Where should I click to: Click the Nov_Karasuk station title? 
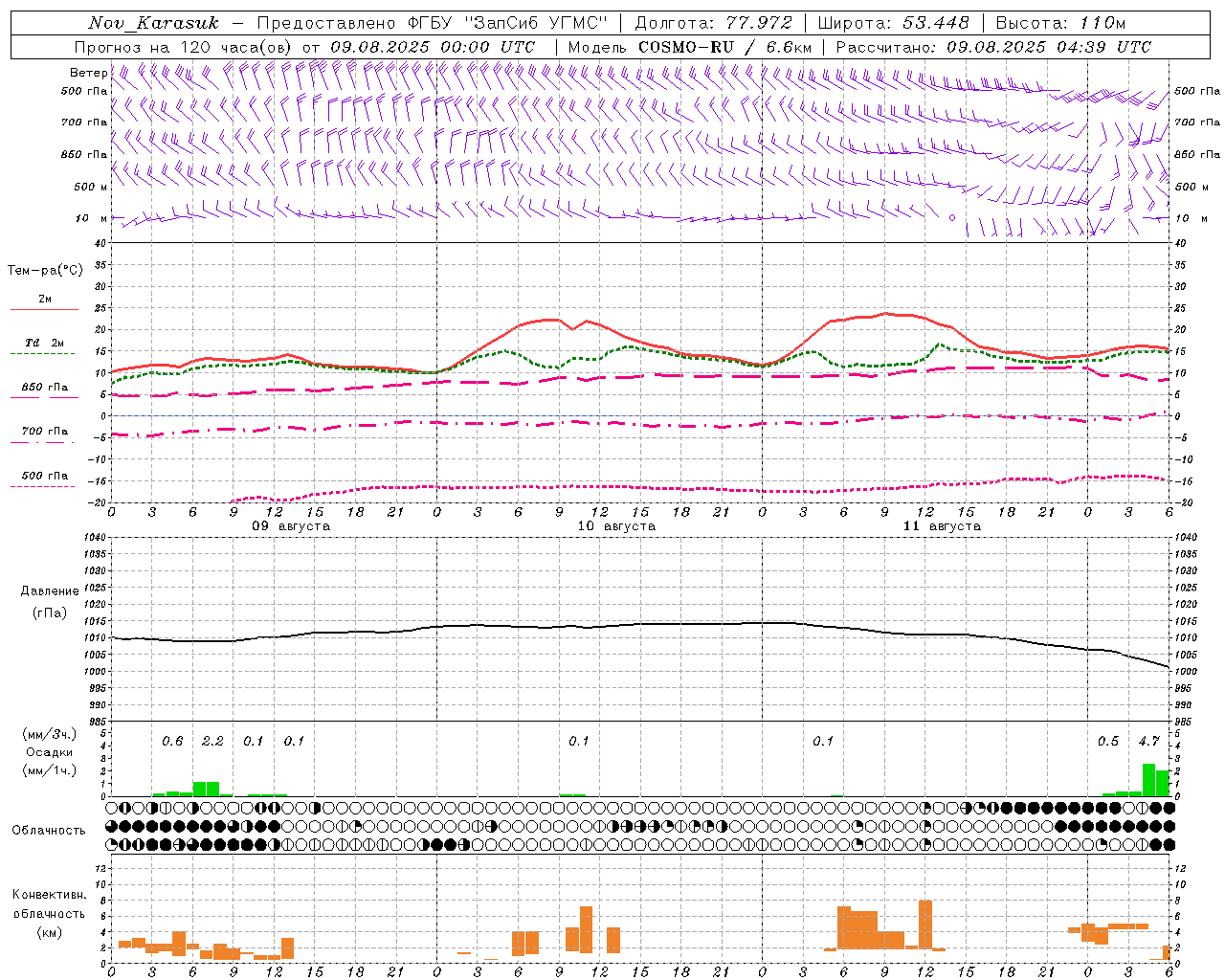[153, 23]
